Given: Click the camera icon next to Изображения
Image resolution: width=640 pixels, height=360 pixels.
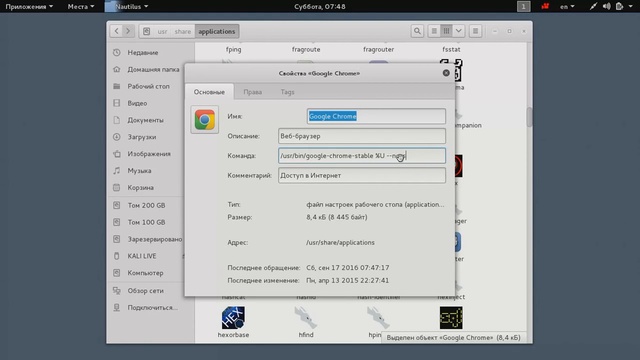Looking at the screenshot, I should click(x=117, y=154).
